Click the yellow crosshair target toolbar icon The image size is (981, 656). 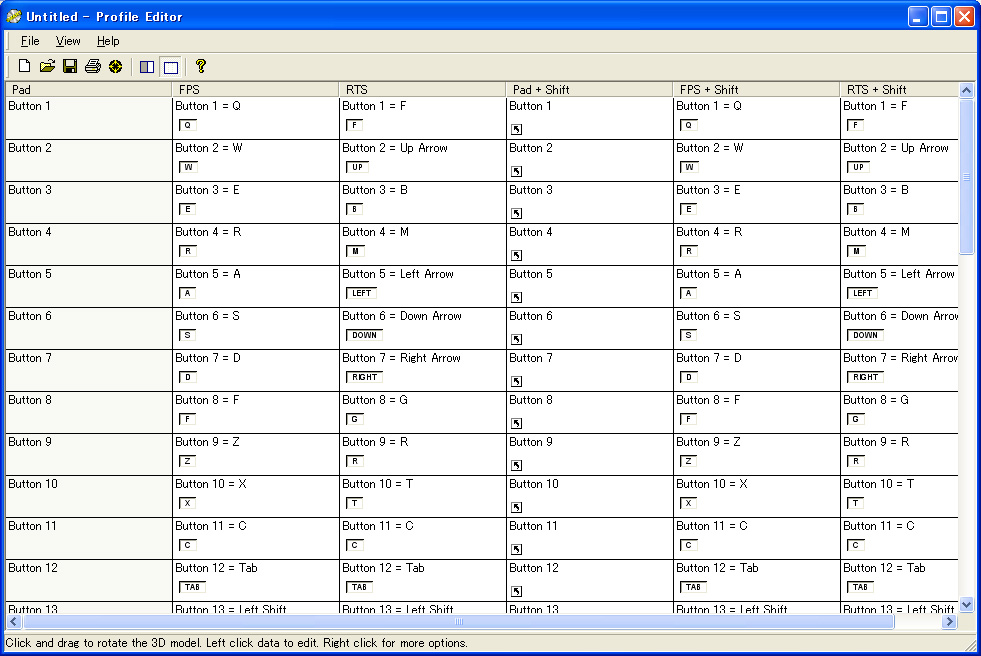click(115, 66)
